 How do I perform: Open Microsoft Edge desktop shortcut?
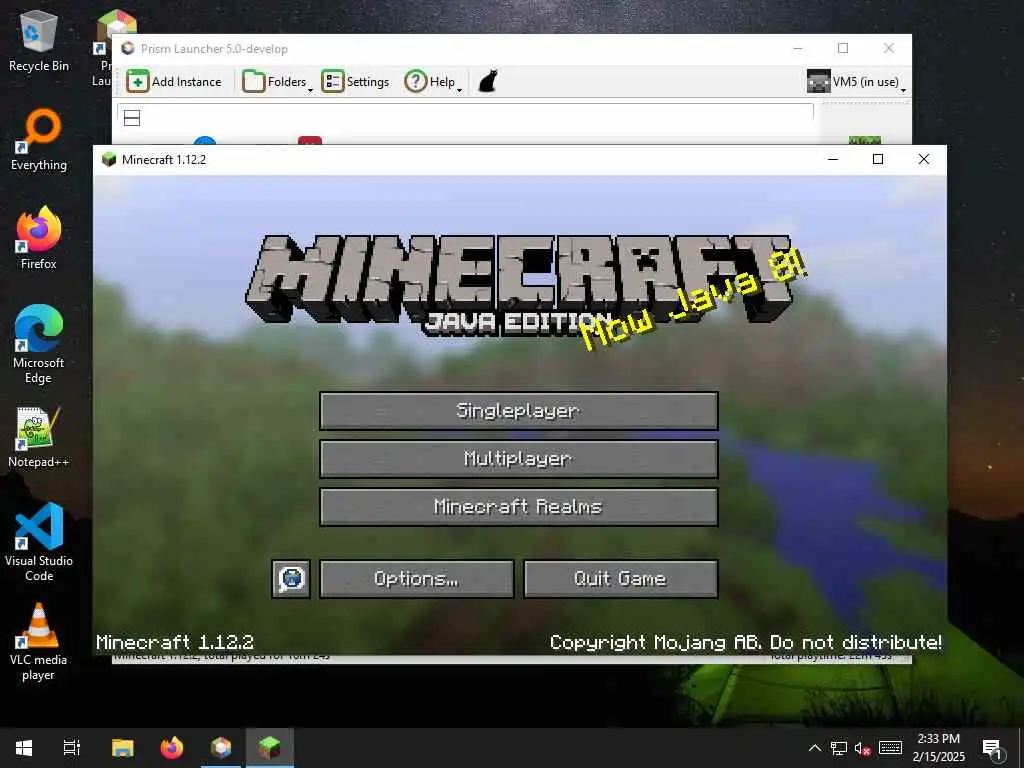pos(39,344)
